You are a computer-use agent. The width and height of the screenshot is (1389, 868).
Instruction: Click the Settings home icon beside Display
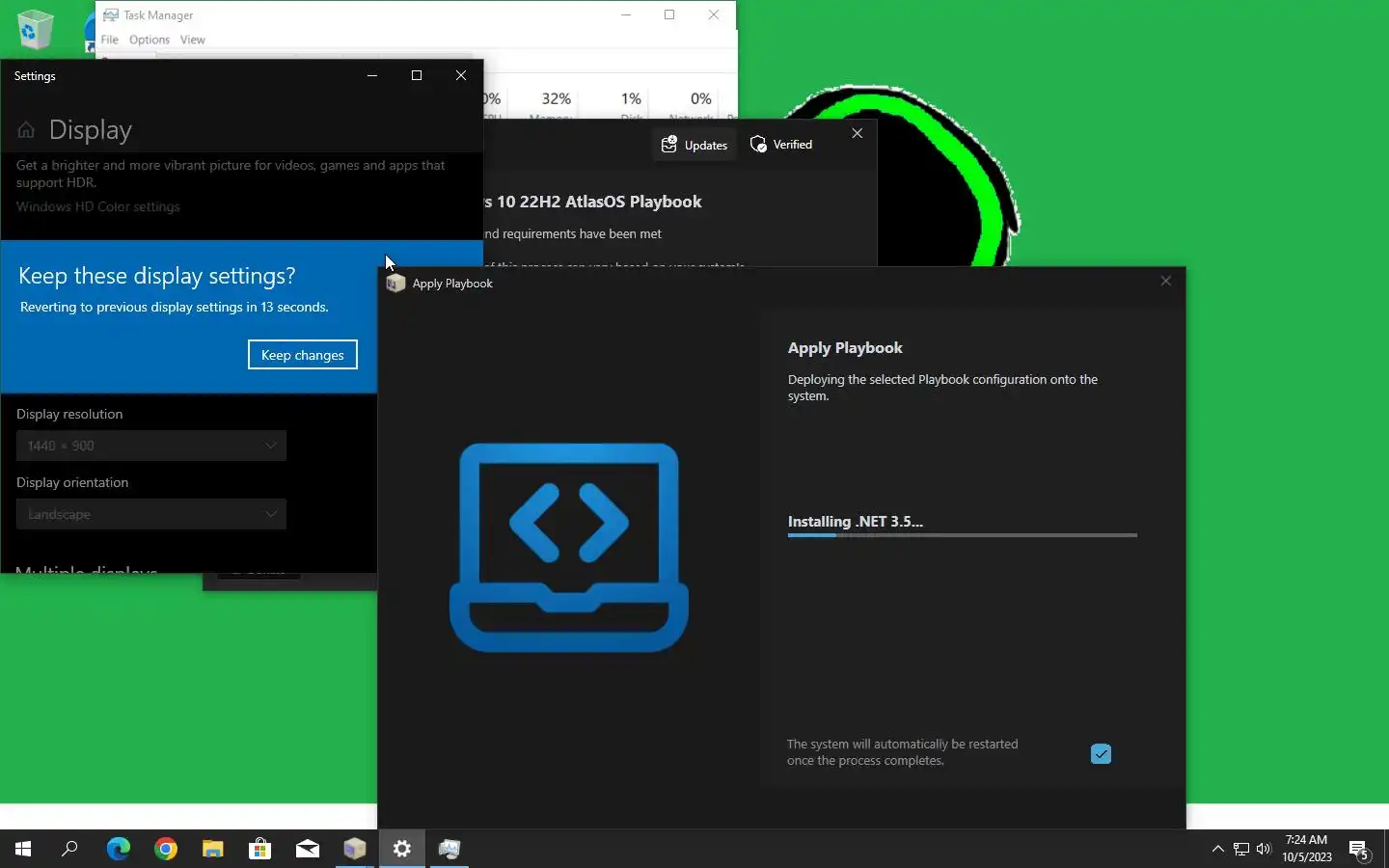tap(26, 130)
